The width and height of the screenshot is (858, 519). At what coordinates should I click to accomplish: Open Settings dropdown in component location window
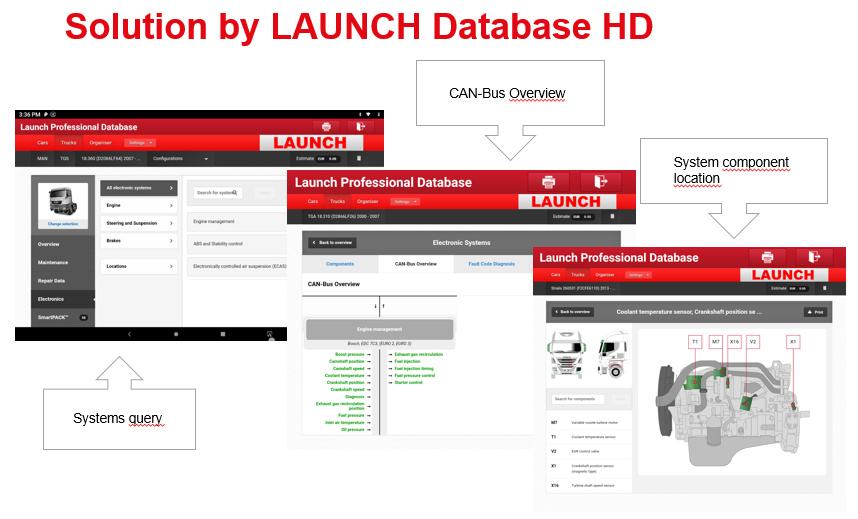click(639, 275)
